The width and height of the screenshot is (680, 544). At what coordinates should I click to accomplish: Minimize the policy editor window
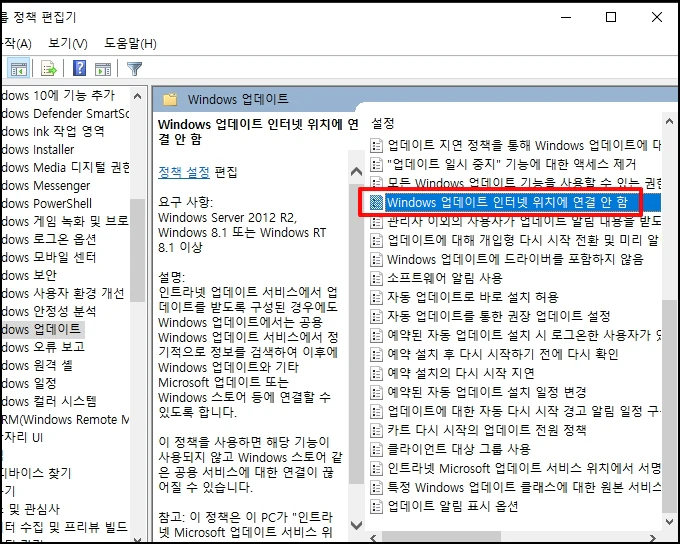(566, 17)
